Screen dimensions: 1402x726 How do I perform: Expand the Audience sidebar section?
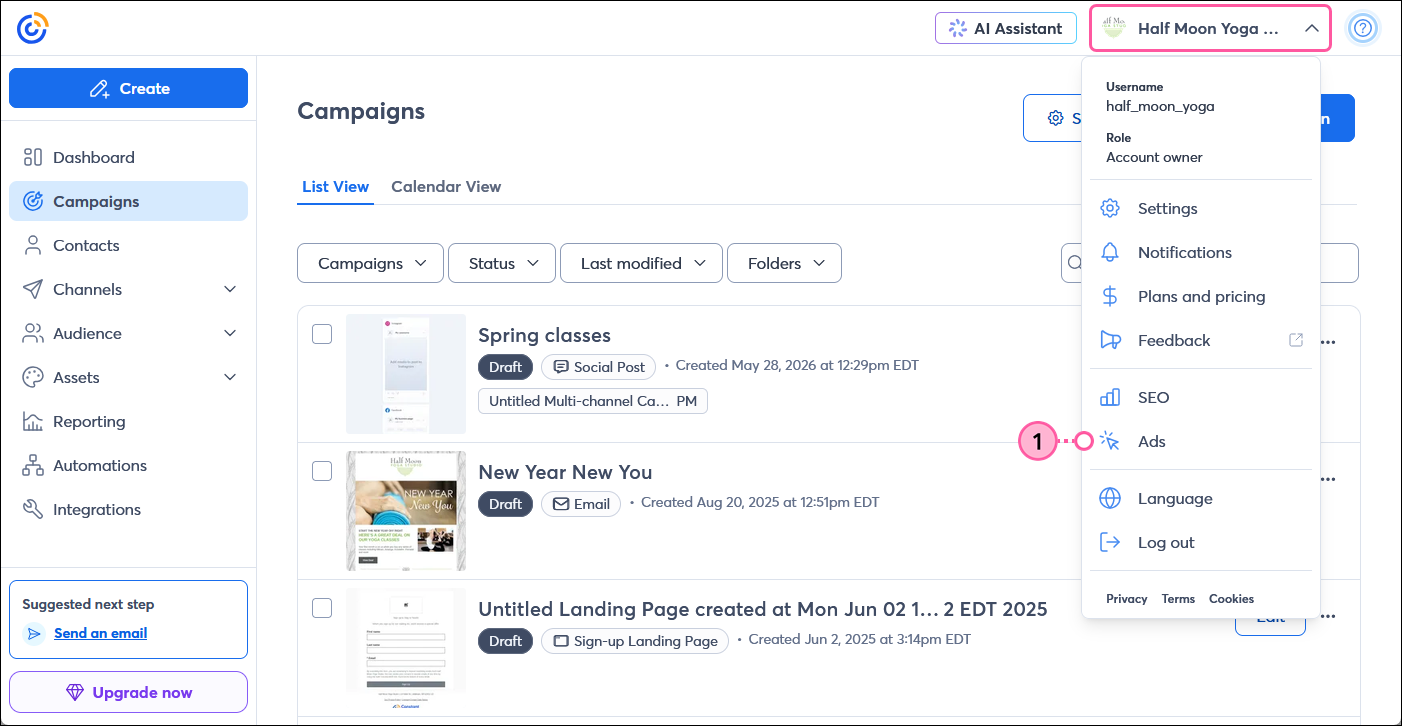230,333
